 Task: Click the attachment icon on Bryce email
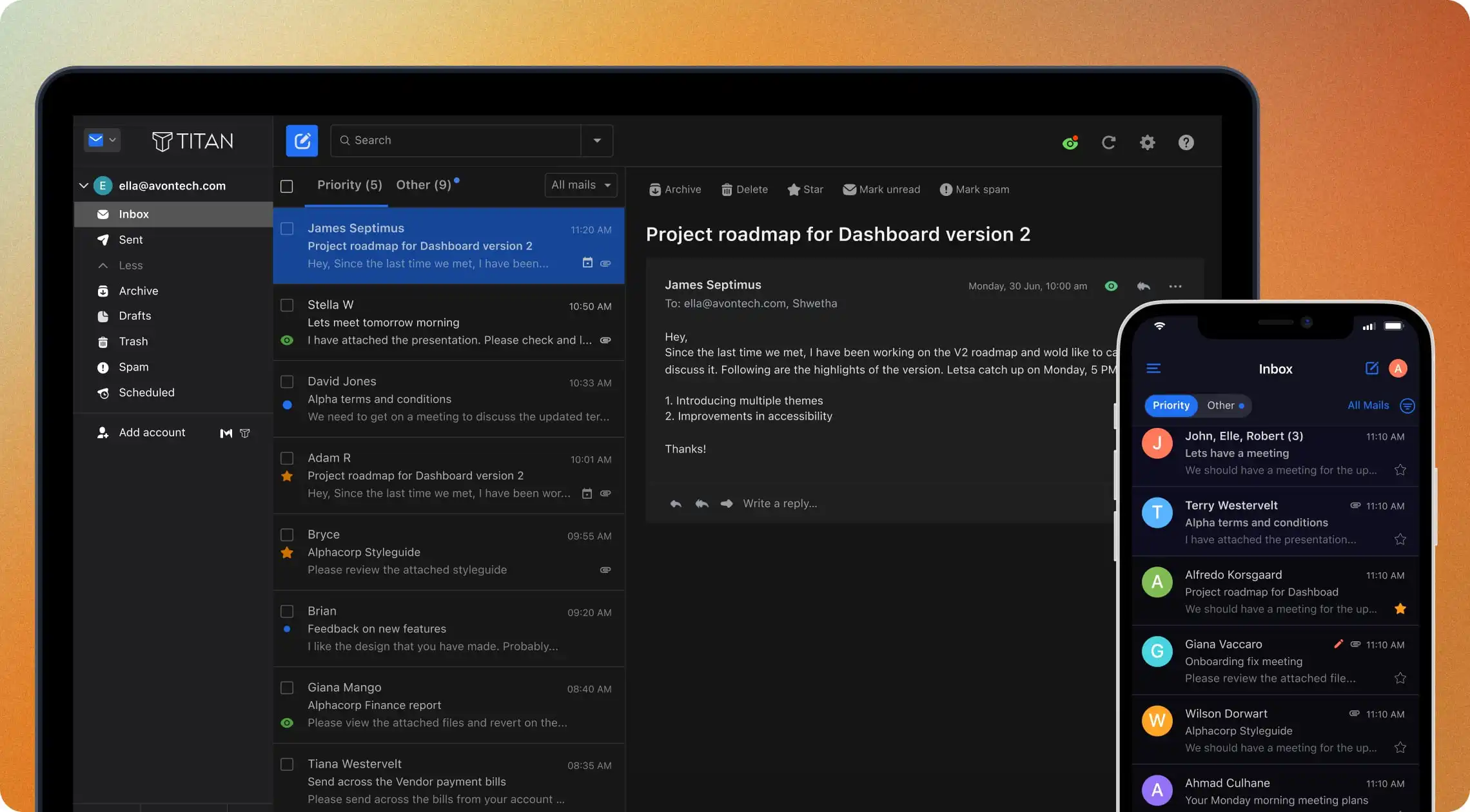[605, 570]
